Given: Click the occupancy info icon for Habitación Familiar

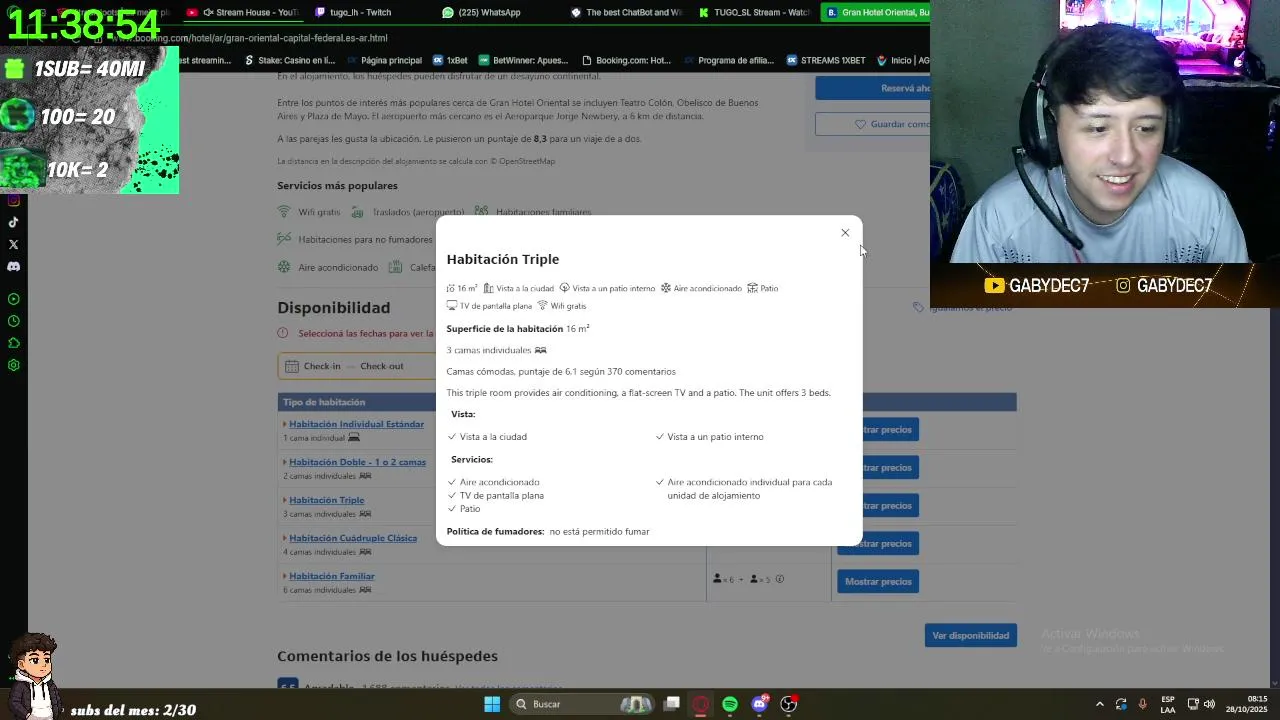Looking at the screenshot, I should pos(780,579).
